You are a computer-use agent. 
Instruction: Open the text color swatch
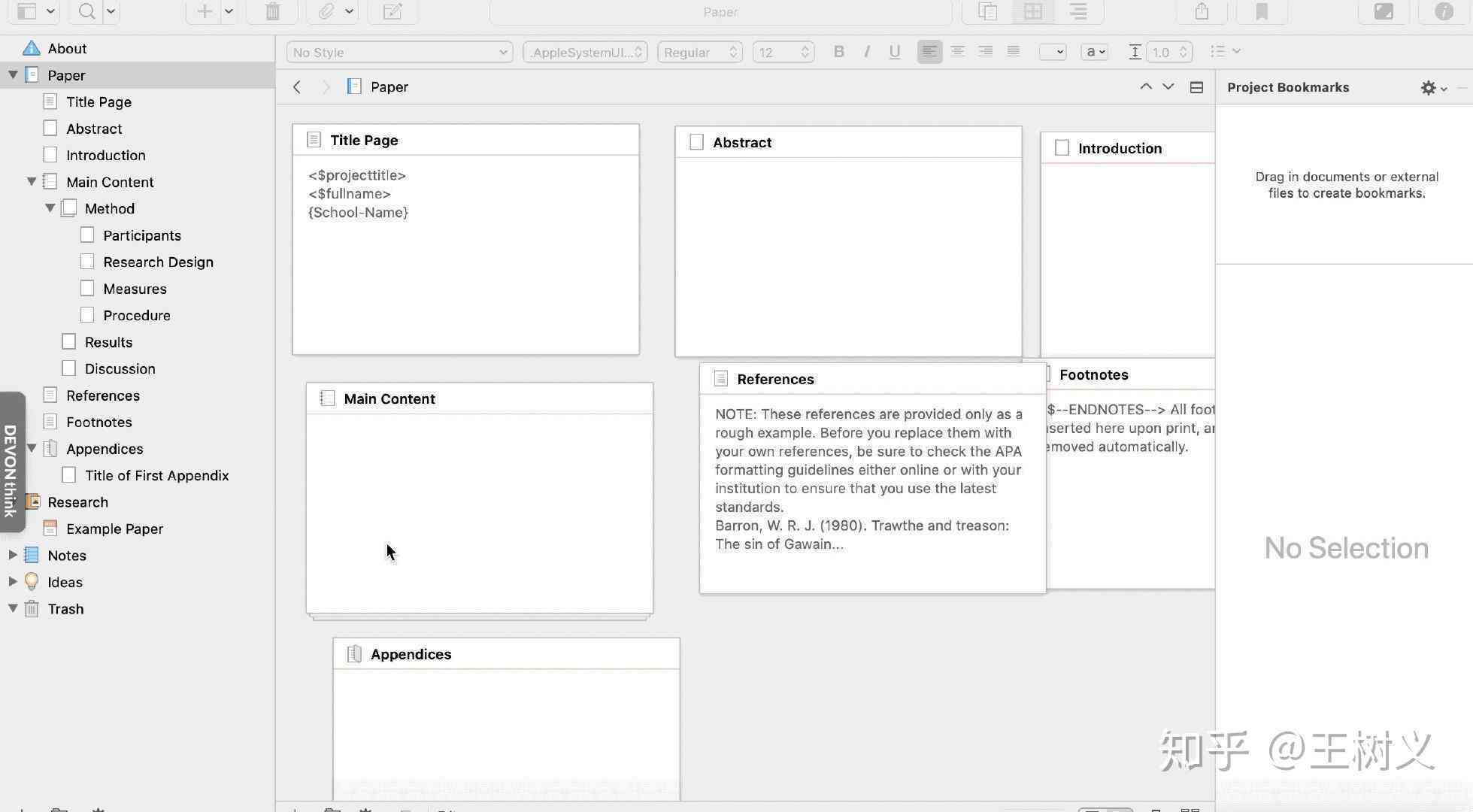1053,52
